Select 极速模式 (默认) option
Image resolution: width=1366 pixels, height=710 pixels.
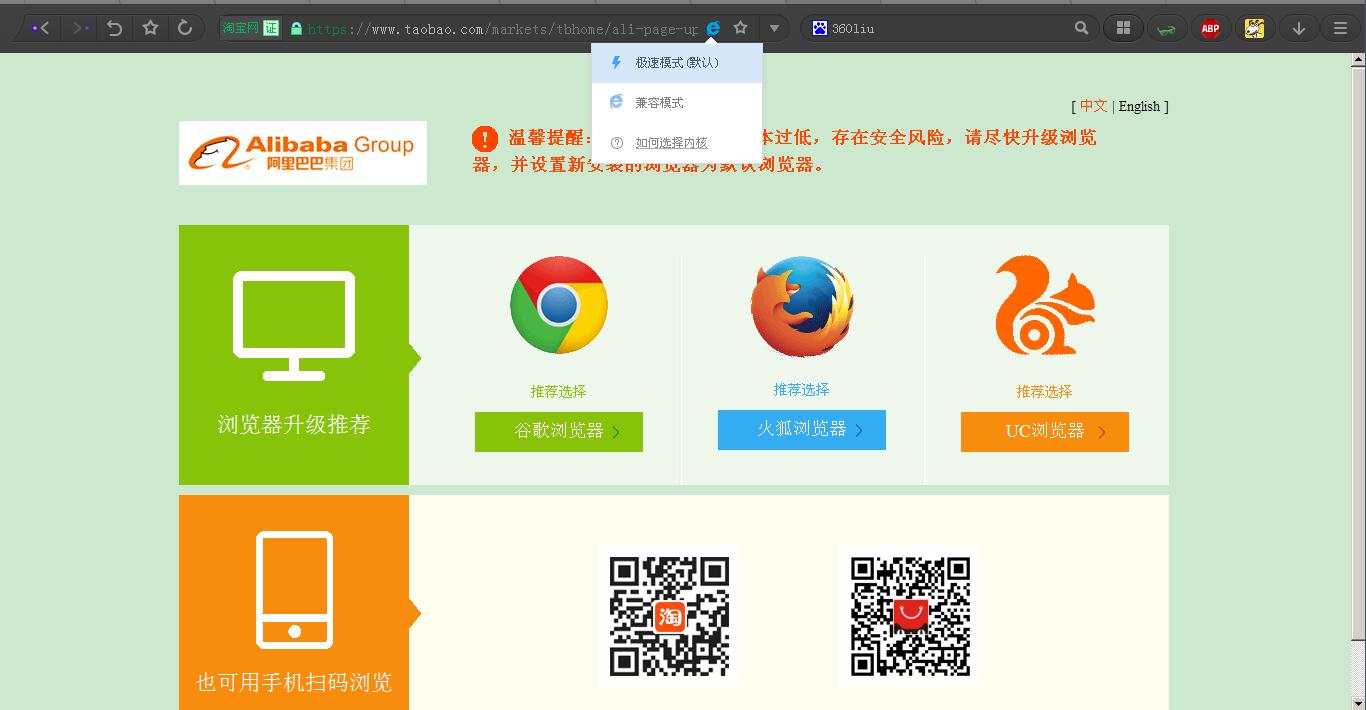(677, 63)
